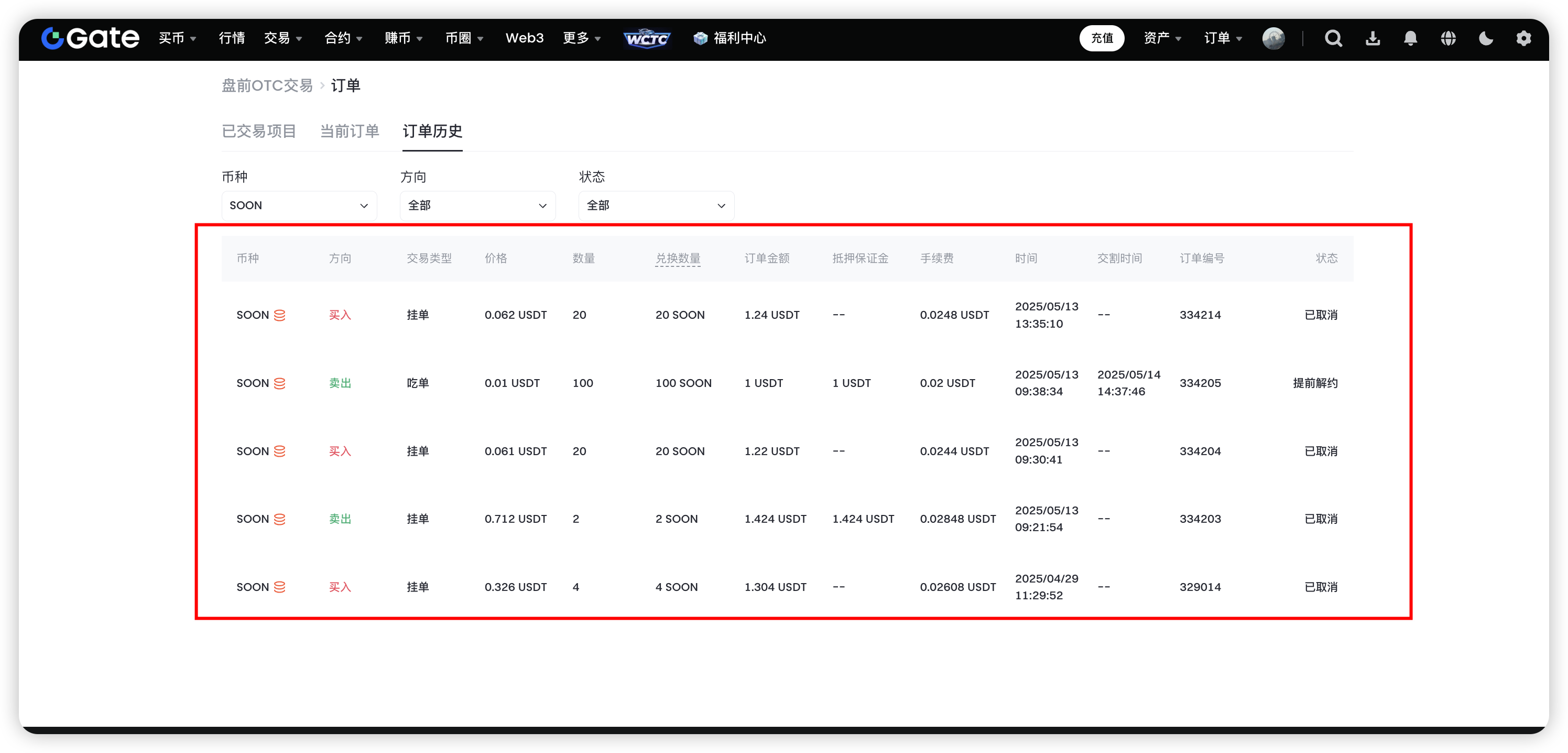Click the Gate logo
Viewport: 1568px width, 753px height.
[90, 38]
